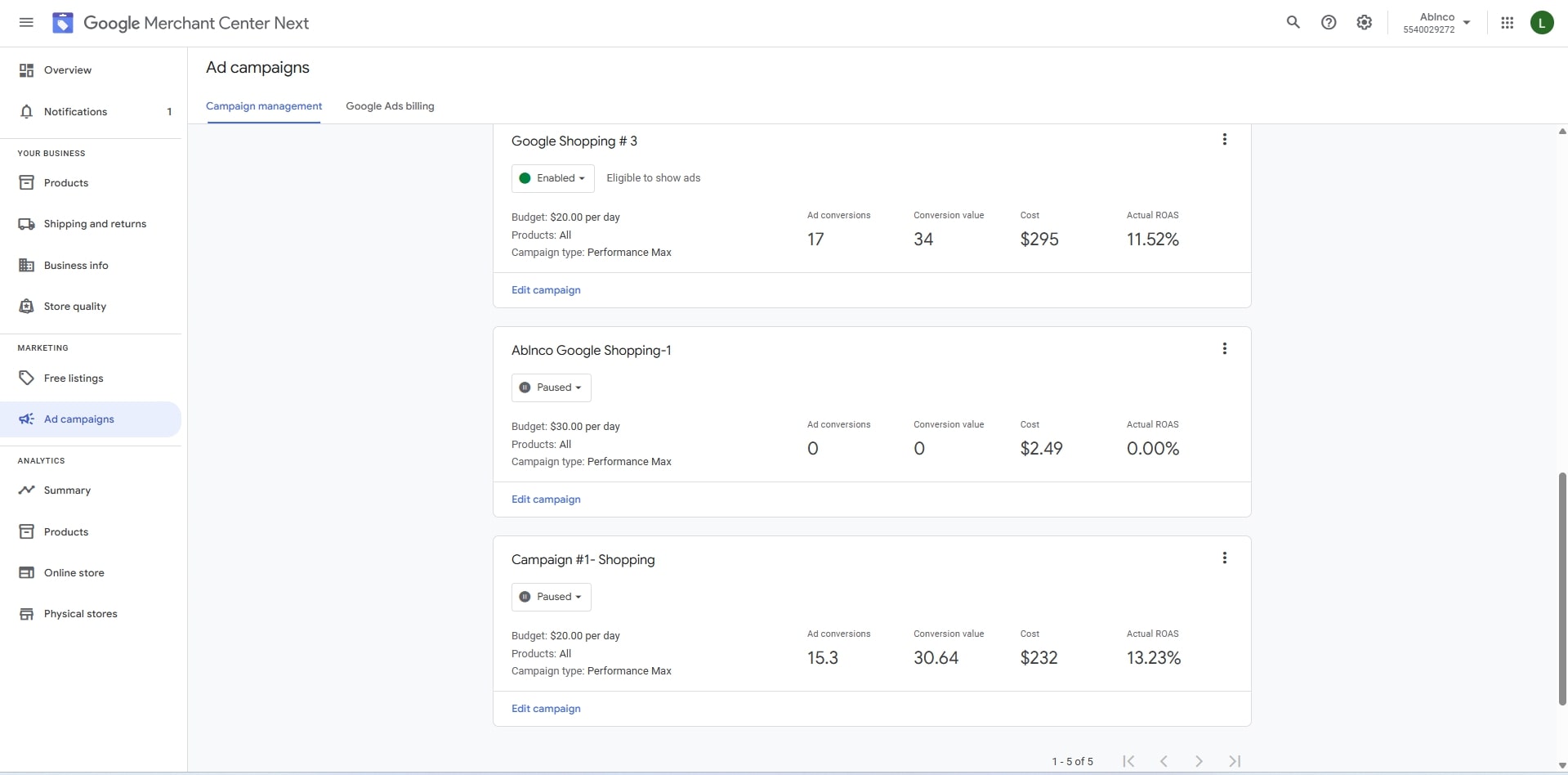
Task: Edit campaign for Campaign #1- Shopping
Action: (x=546, y=709)
